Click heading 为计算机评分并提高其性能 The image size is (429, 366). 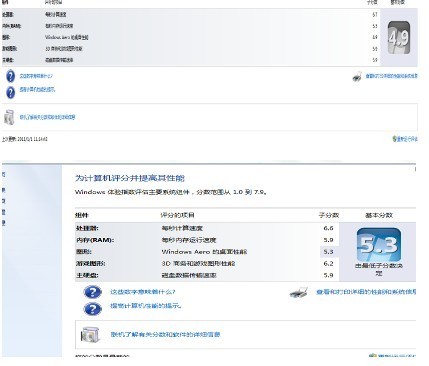pyautogui.click(x=129, y=178)
